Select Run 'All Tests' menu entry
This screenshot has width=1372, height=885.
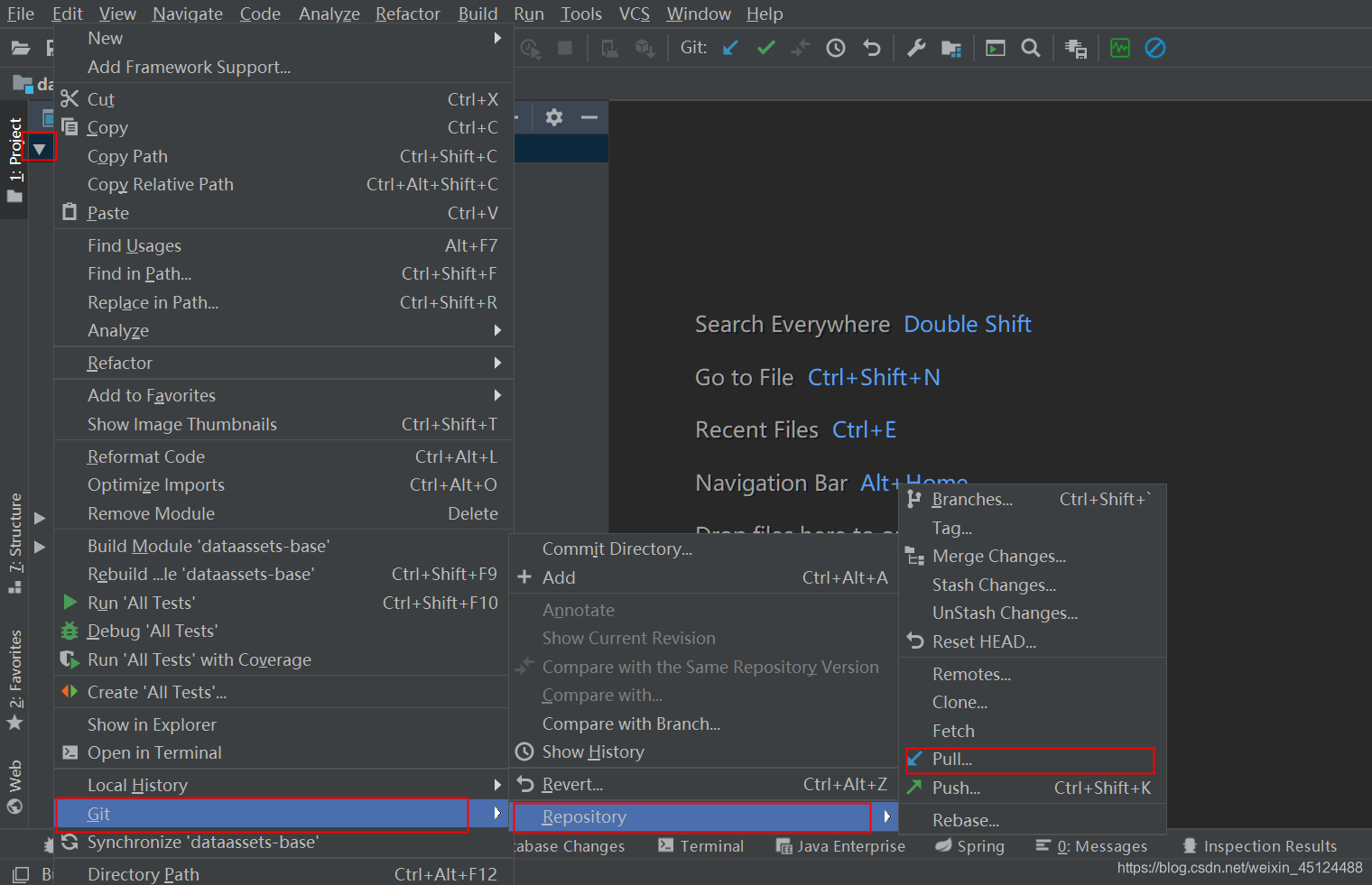tap(283, 603)
